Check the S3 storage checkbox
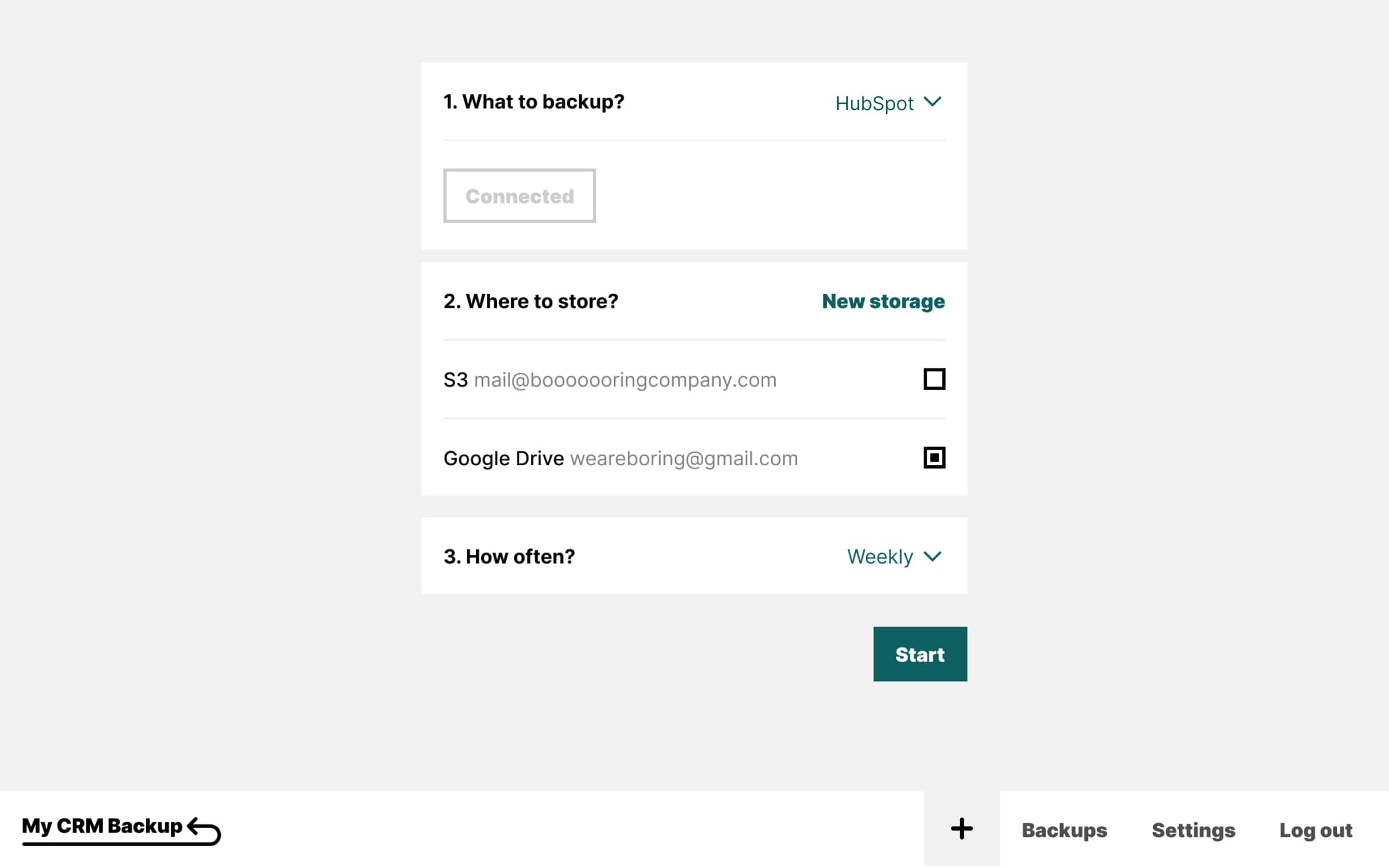 point(934,379)
